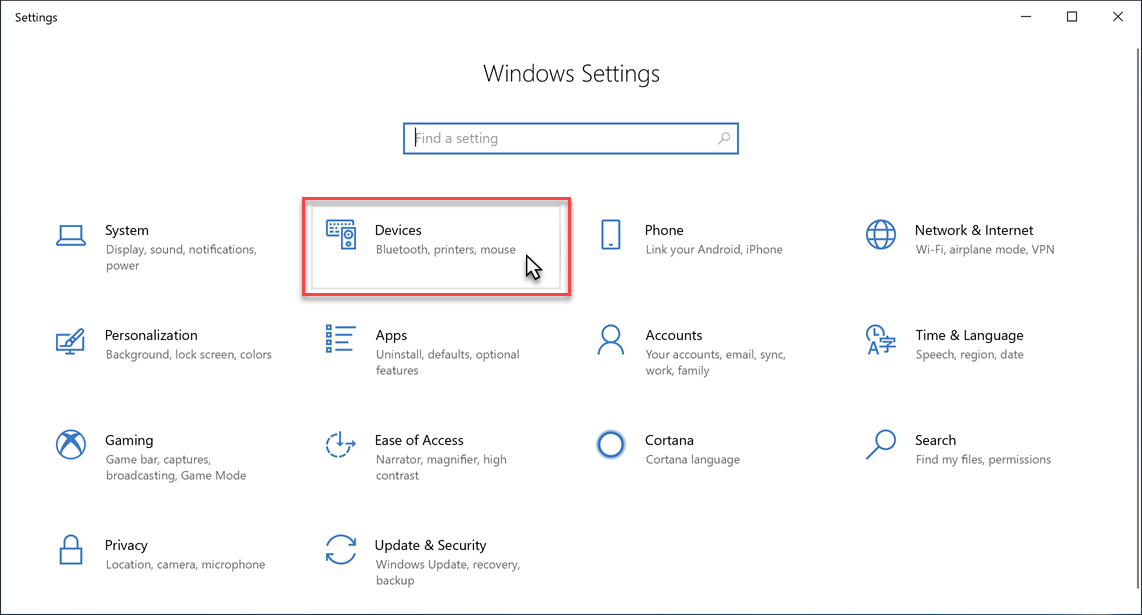Open the Gaming Xbox icon
Viewport: 1142px width, 615px height.
[71, 444]
